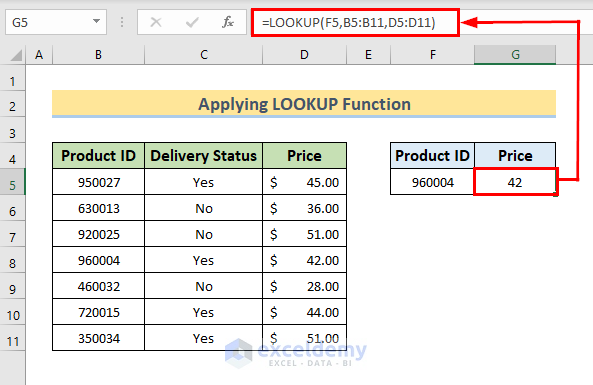Click the price cell showing 44.00
593x385 pixels.
click(x=304, y=312)
